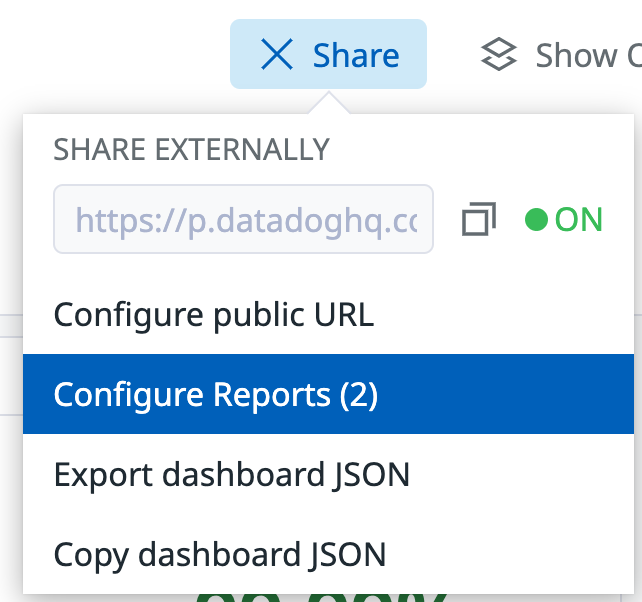Viewport: 642px width, 602px height.
Task: Click the green status dot beside ON
Action: pos(536,219)
